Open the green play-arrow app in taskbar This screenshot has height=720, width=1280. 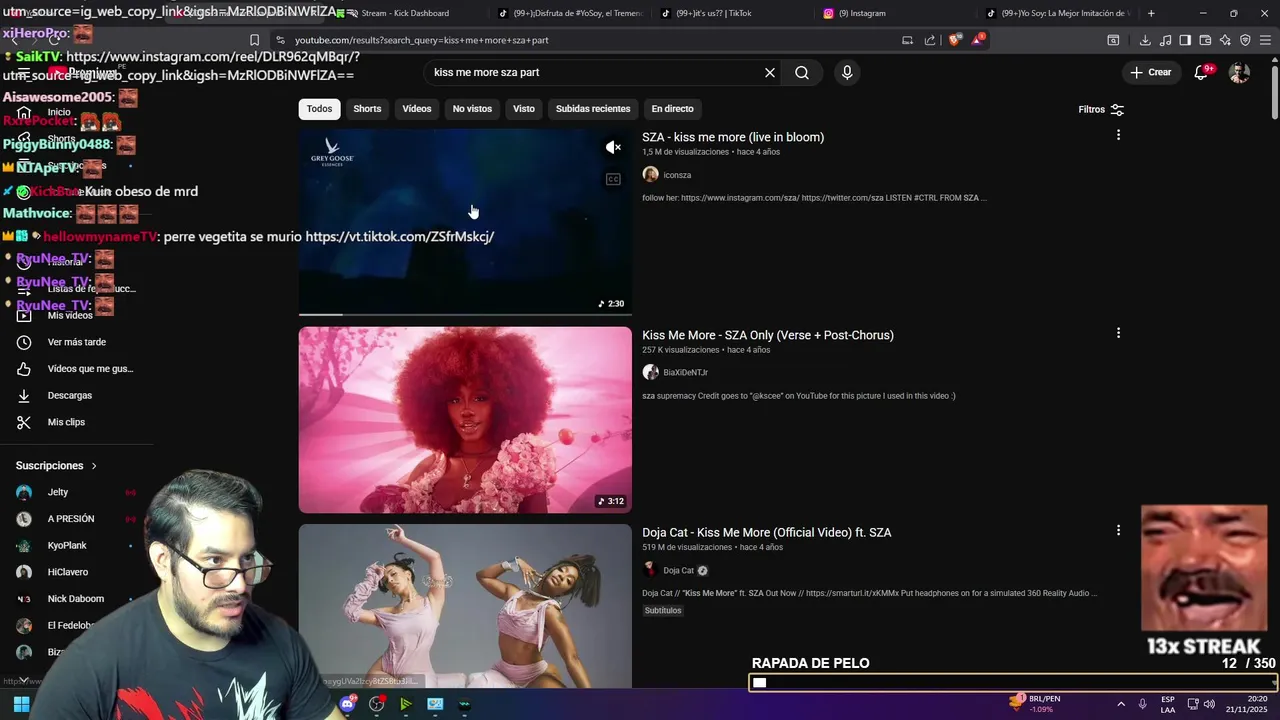(x=405, y=704)
